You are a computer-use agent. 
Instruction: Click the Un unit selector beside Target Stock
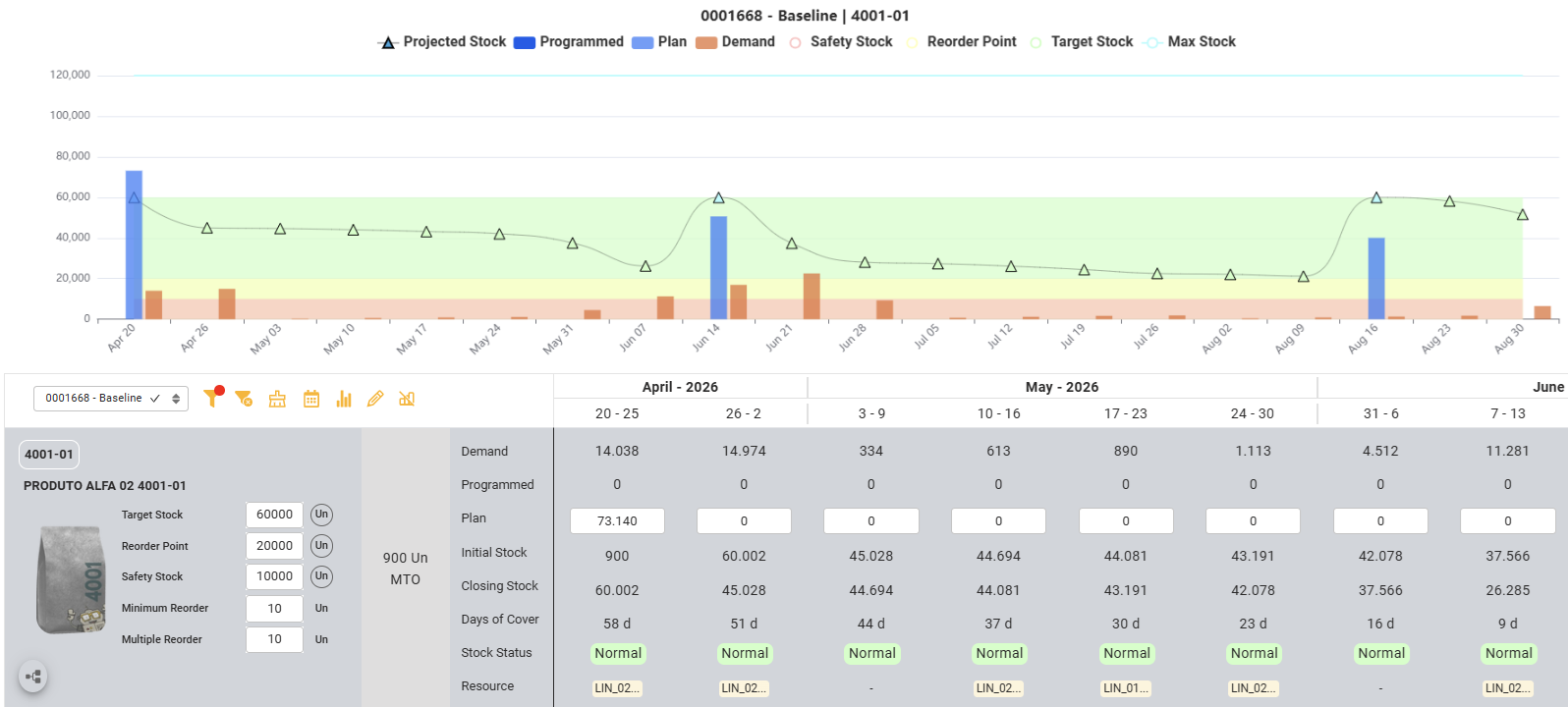click(x=321, y=515)
